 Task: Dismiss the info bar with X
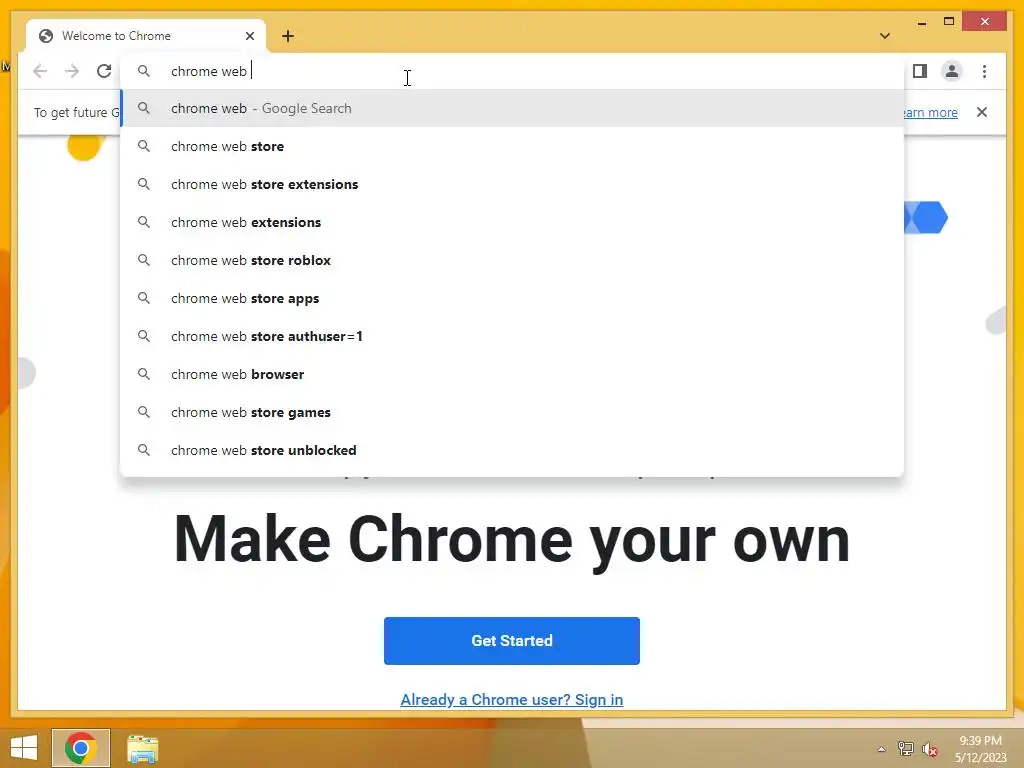point(982,112)
